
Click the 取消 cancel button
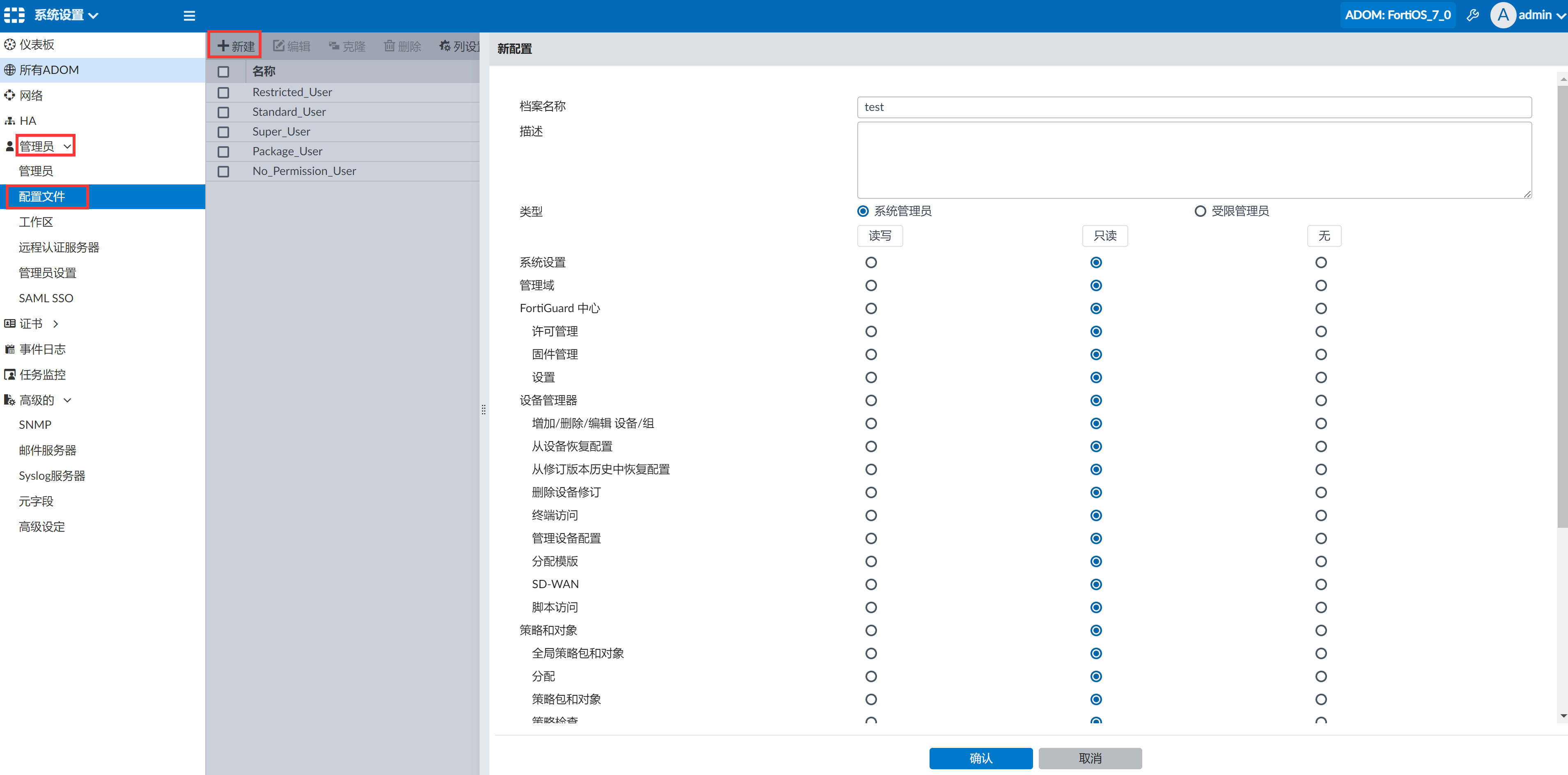coord(1090,758)
